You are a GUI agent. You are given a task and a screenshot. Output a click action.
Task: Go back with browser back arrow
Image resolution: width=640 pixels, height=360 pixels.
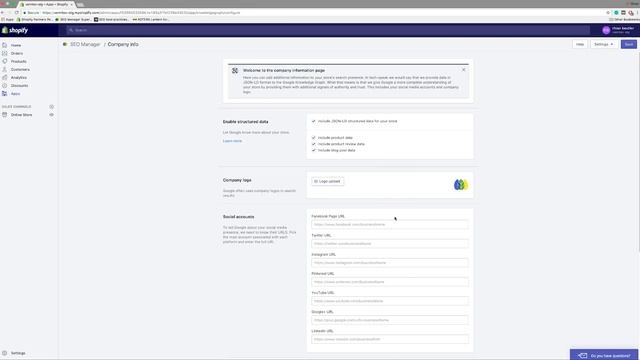pos(2,13)
